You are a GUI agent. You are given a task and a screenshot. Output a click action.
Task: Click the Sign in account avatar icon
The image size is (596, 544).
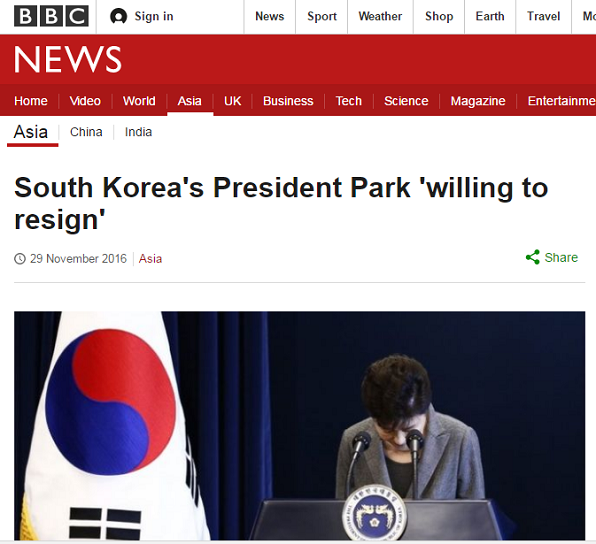(x=118, y=16)
